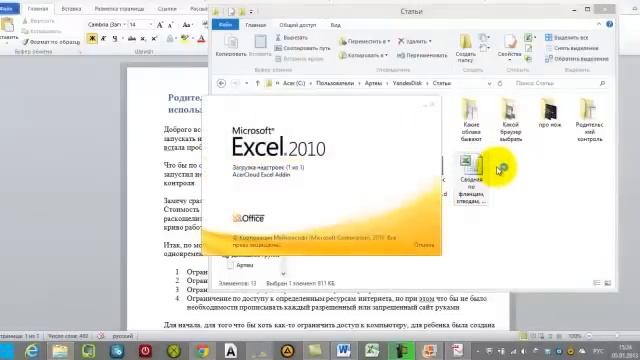Open Свойства in Explorer ribbon
This screenshot has height=360, width=640.
point(509,47)
